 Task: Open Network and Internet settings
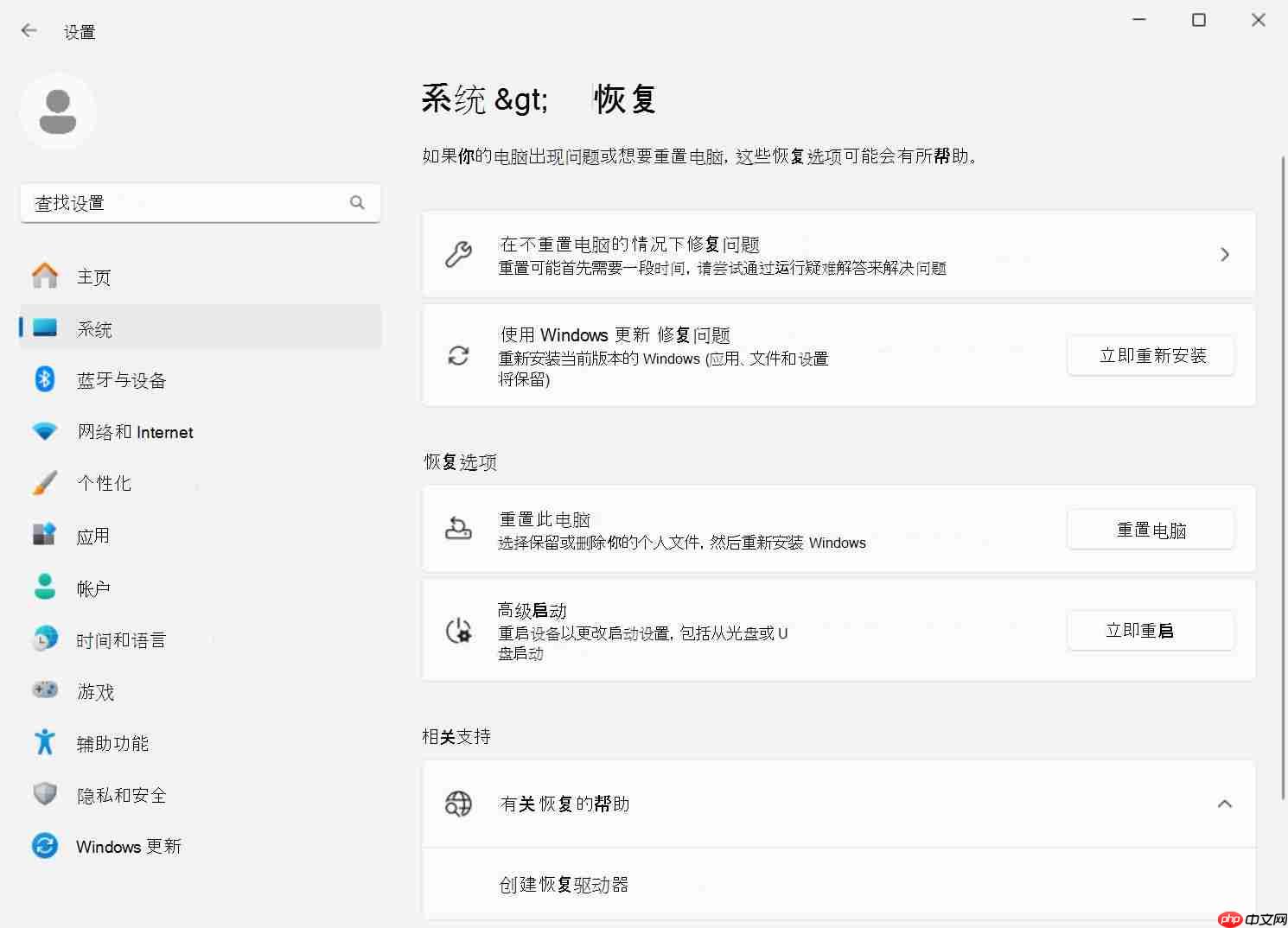[135, 432]
